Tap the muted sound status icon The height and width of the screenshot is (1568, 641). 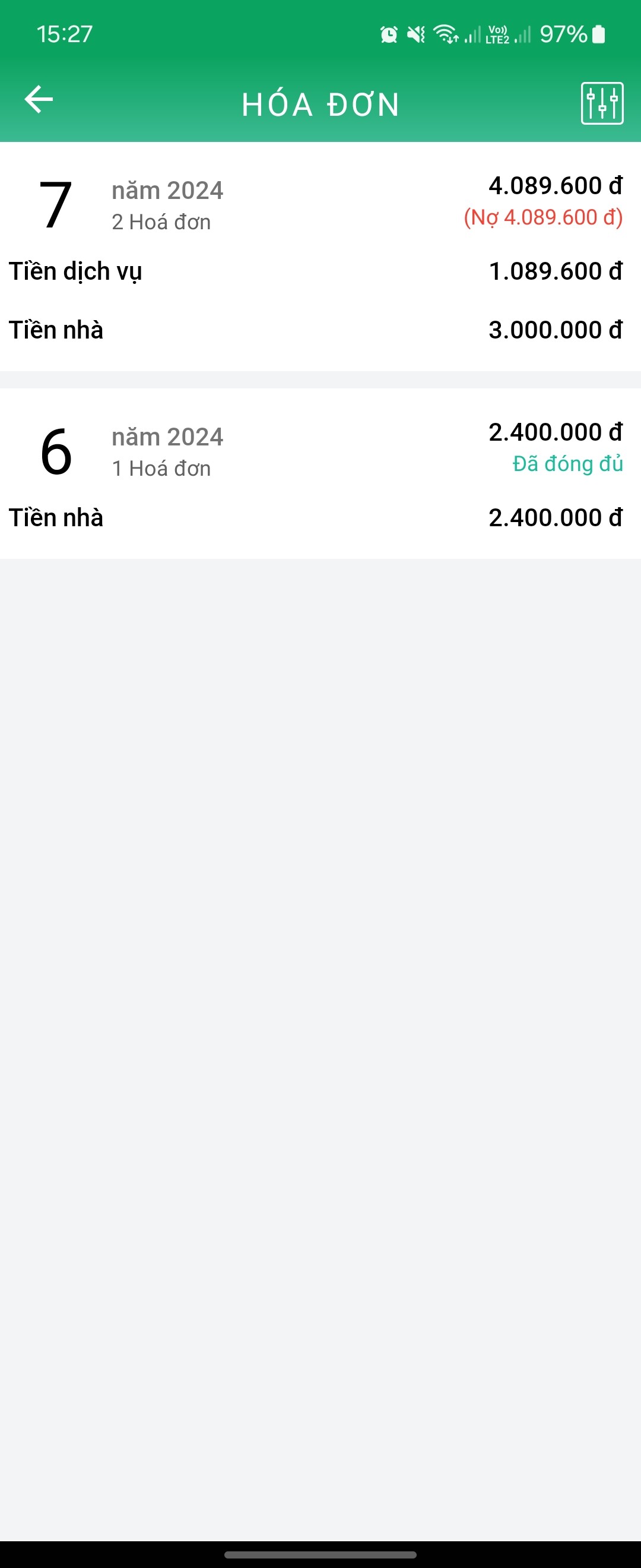pyautogui.click(x=417, y=34)
